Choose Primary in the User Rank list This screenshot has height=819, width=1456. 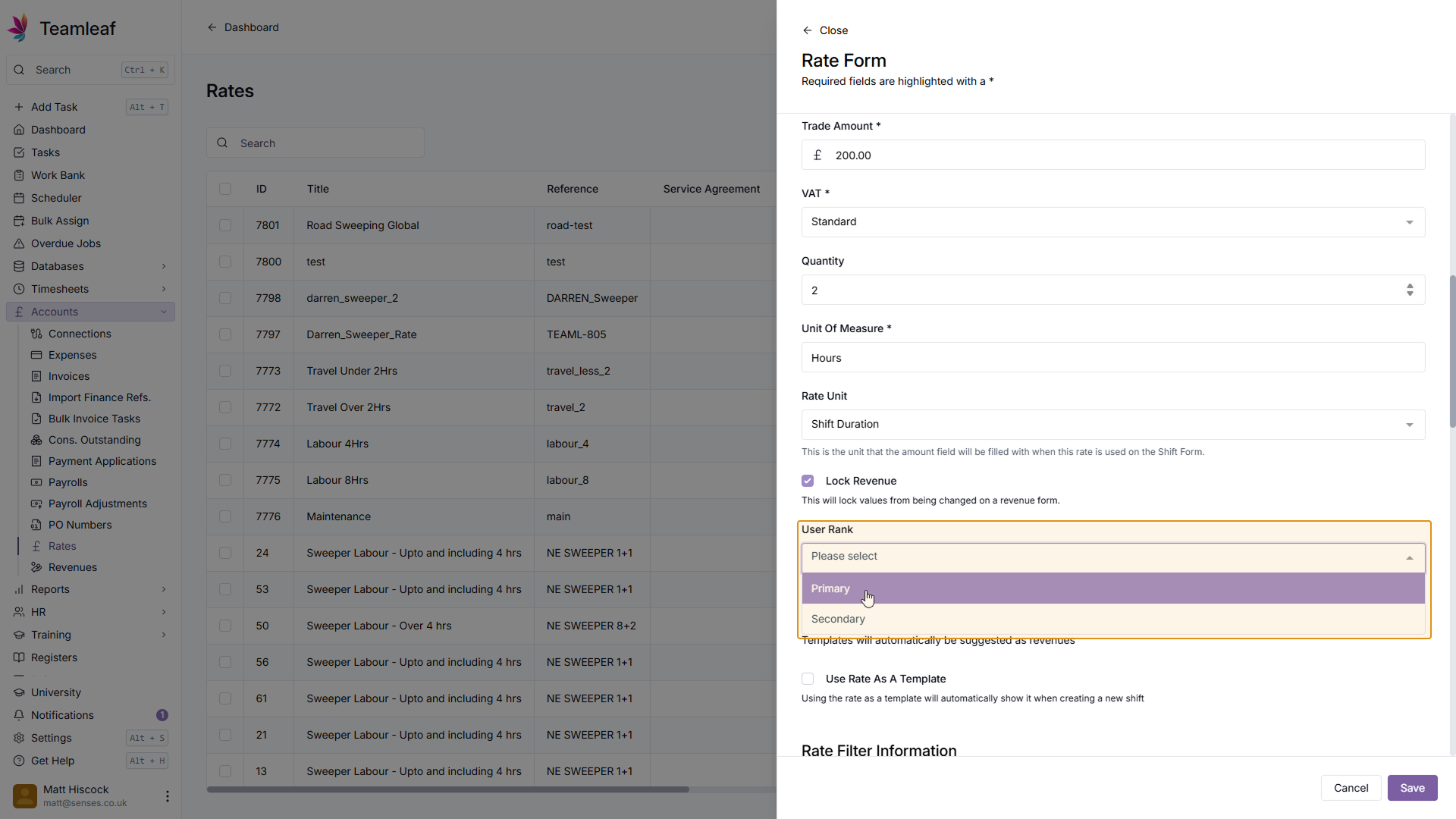coord(830,588)
